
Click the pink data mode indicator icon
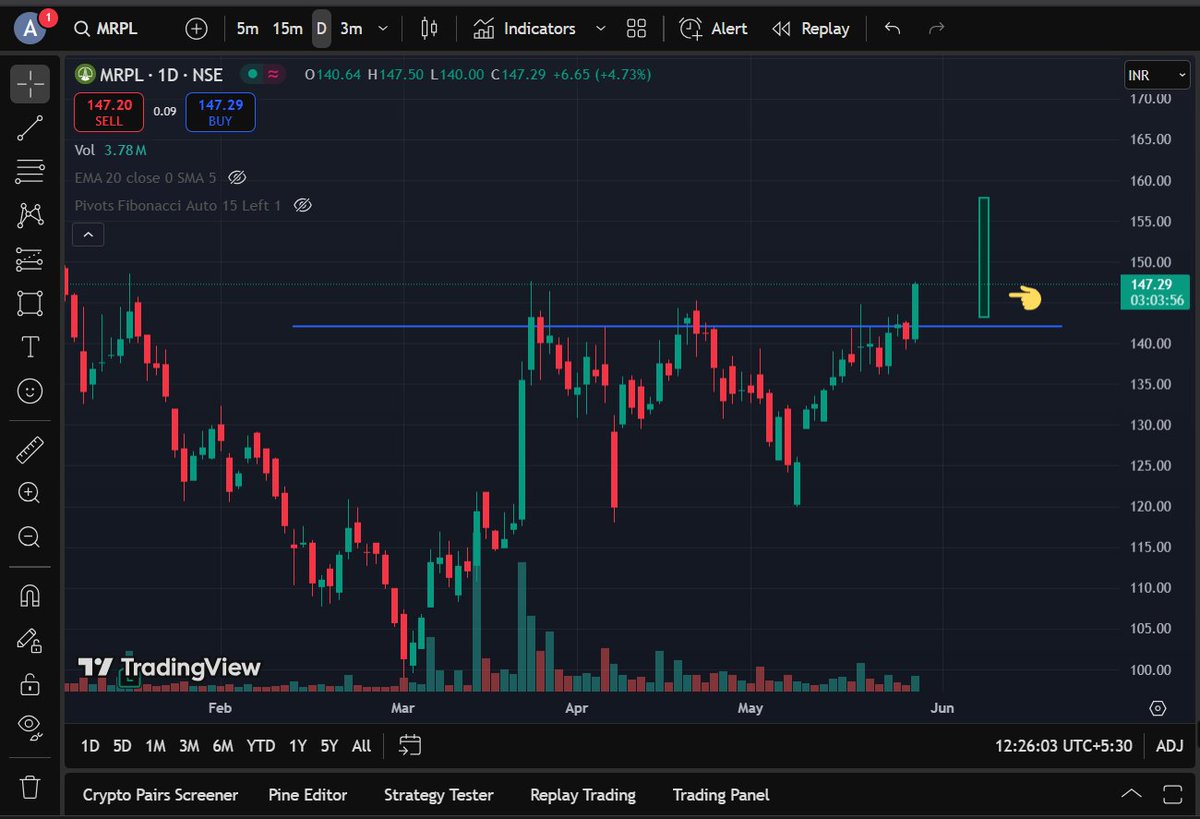coord(273,74)
